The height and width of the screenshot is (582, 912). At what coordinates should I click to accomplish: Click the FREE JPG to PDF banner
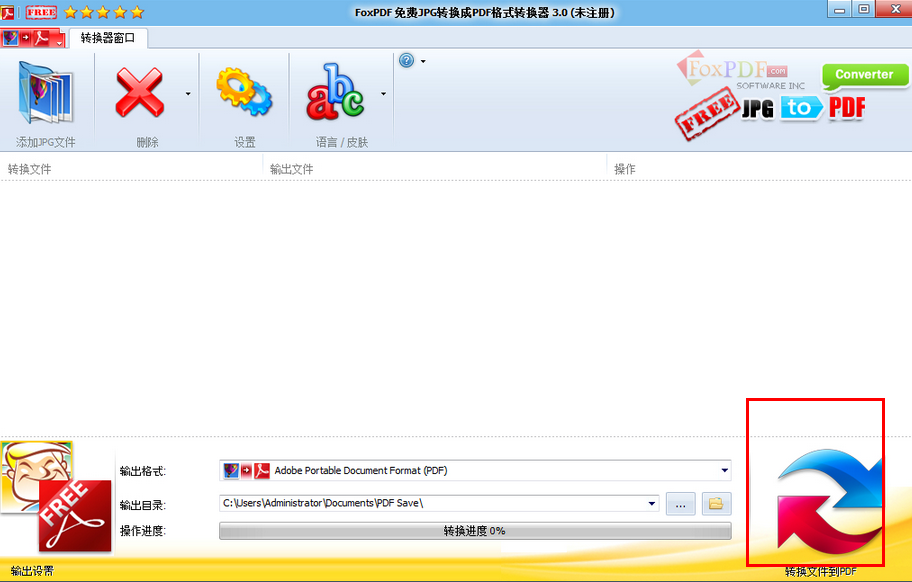click(771, 112)
